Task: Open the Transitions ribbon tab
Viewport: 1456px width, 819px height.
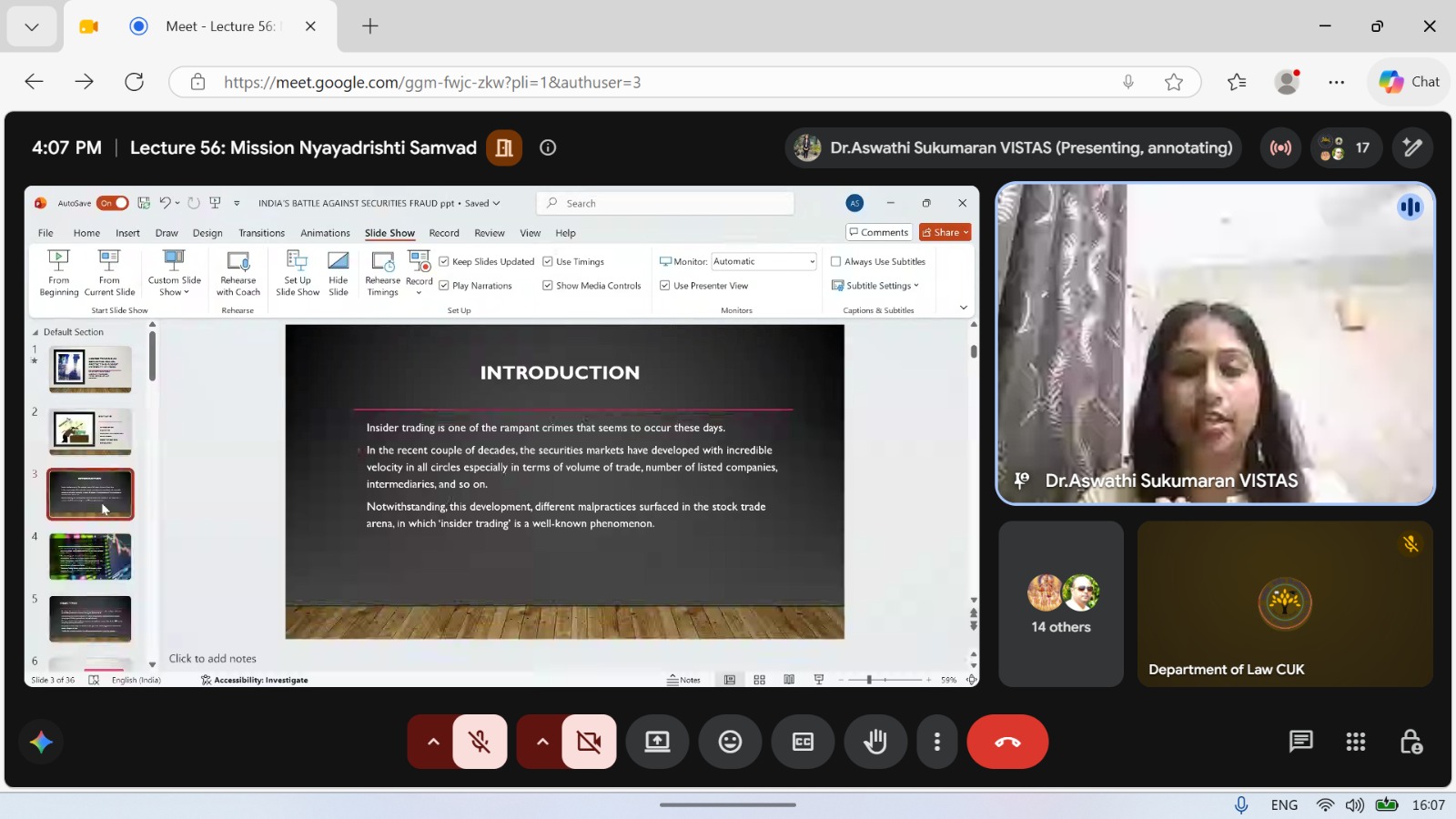Action: (261, 233)
